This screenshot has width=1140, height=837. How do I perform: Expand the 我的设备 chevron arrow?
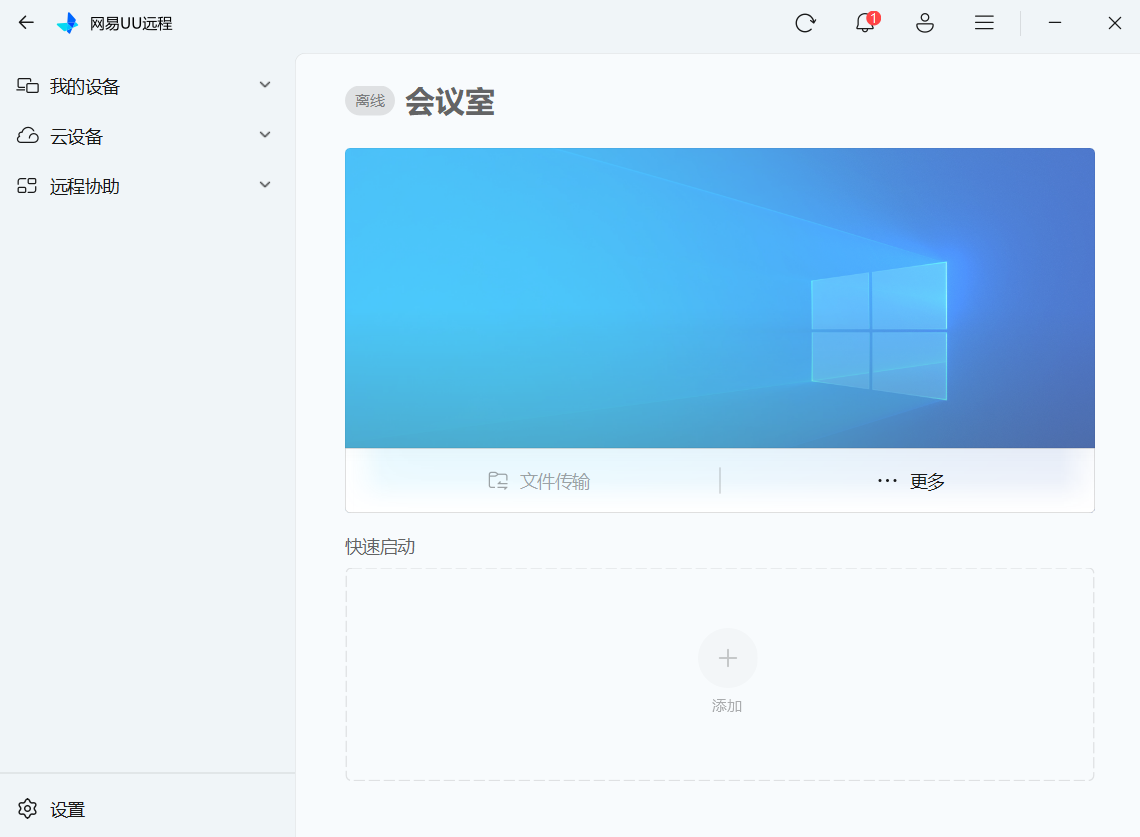click(x=265, y=85)
